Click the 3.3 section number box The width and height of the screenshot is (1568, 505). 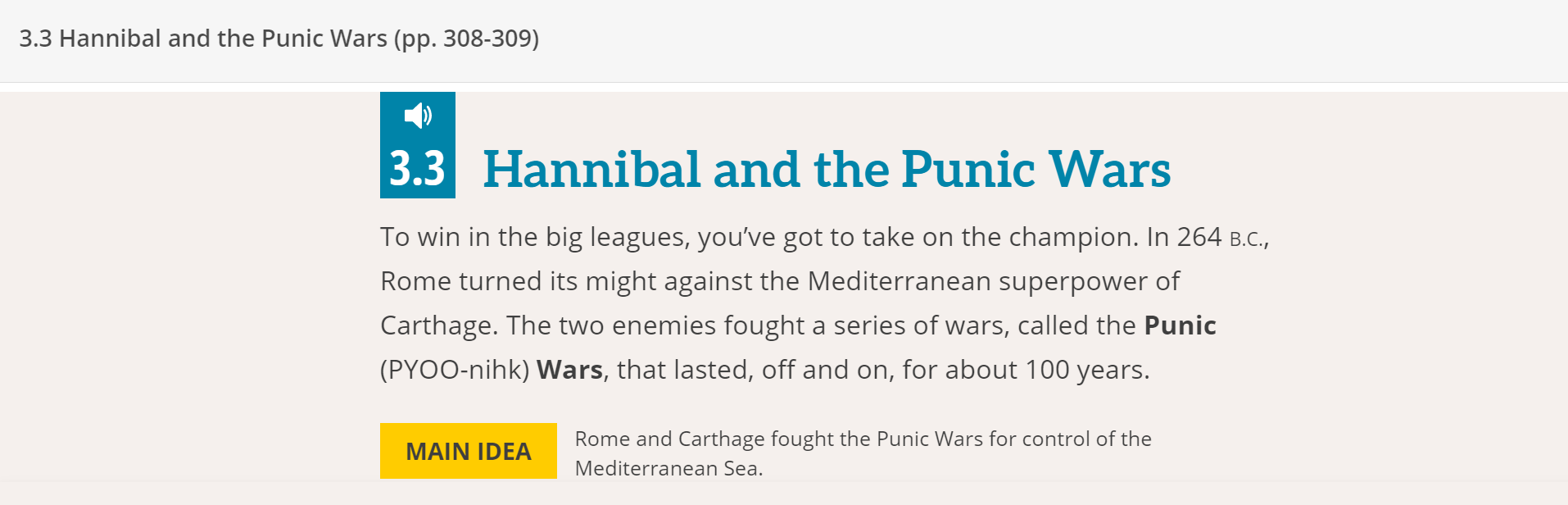point(417,168)
